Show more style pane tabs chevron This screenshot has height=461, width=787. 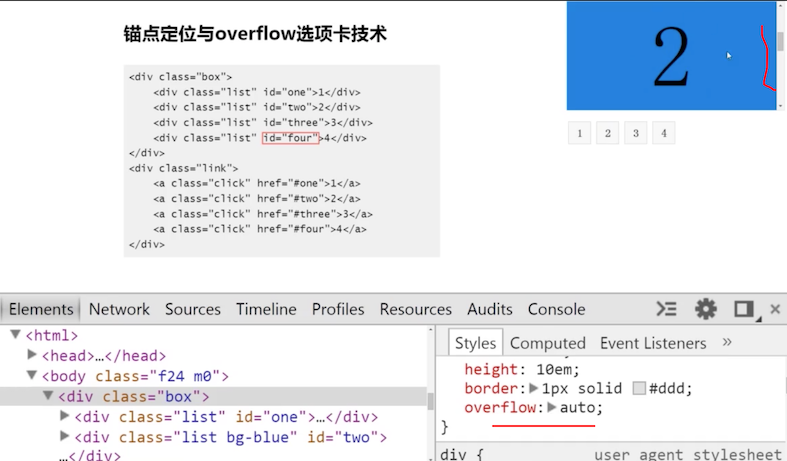[727, 342]
